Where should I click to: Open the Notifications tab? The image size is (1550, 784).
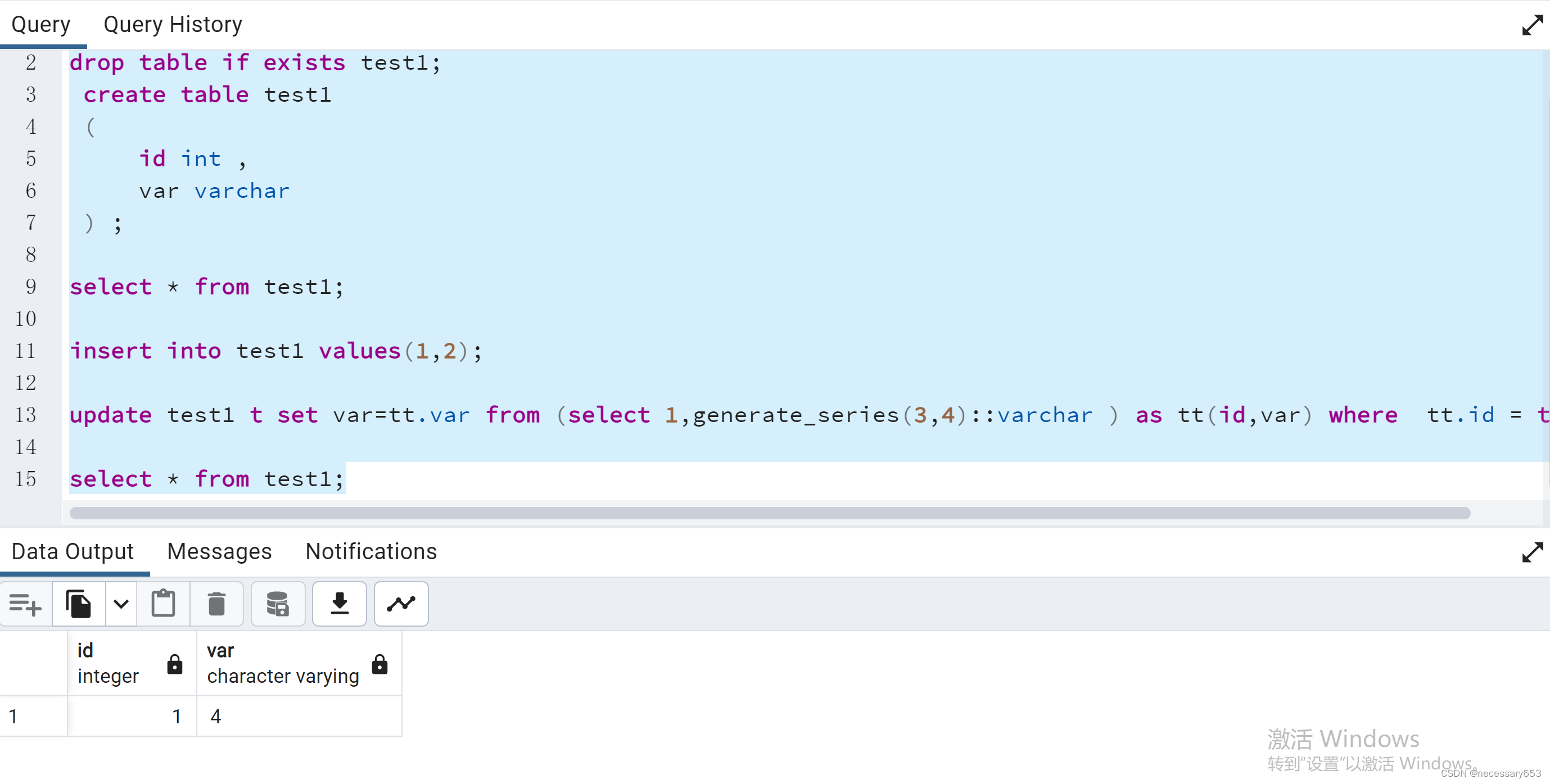[370, 551]
